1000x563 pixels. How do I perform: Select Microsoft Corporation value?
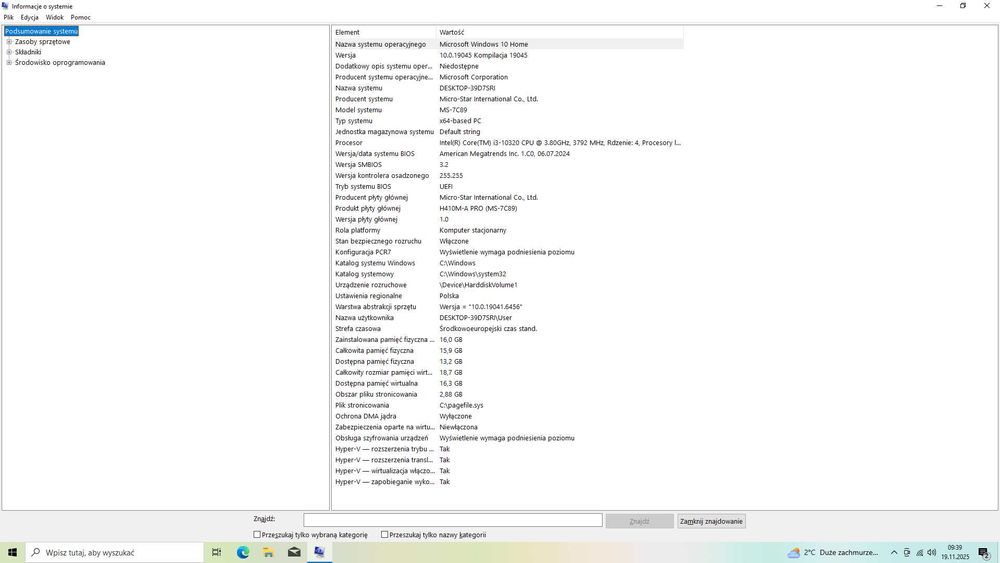click(474, 77)
